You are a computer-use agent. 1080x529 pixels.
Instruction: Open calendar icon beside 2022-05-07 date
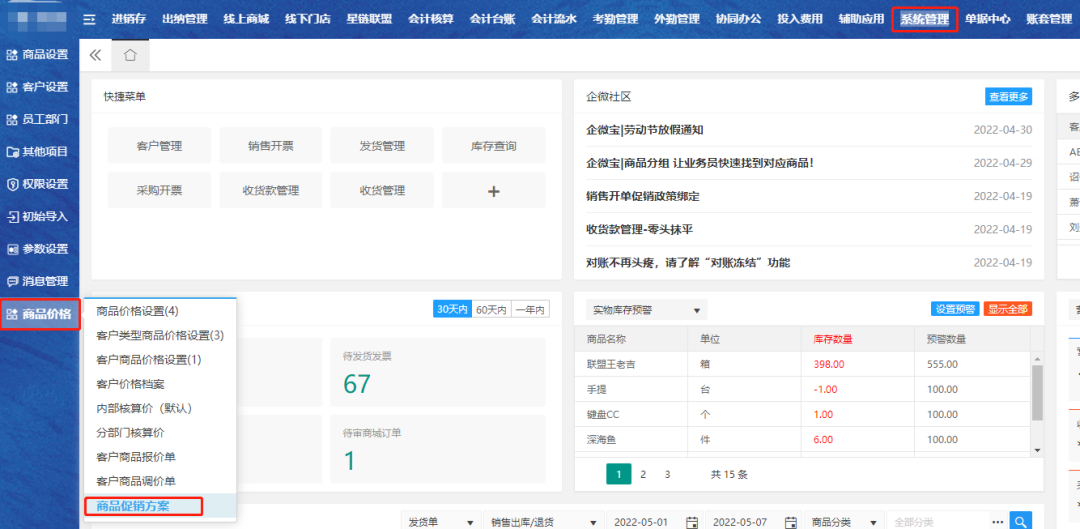coord(791,521)
